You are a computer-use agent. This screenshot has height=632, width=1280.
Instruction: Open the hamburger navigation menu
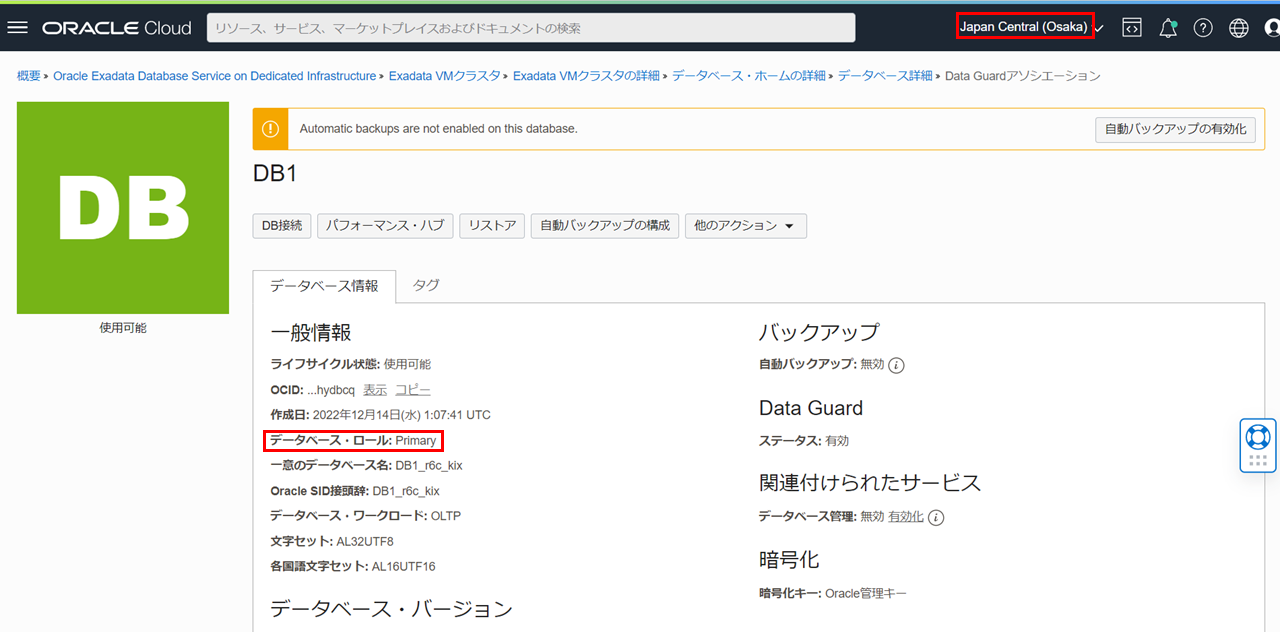17,28
